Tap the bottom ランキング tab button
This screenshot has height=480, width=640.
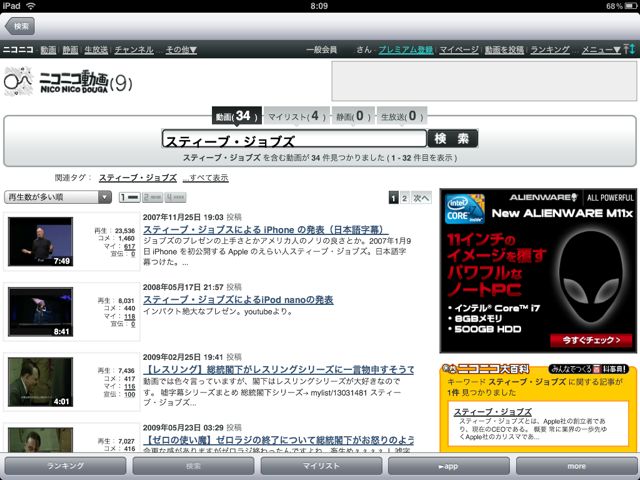65,466
